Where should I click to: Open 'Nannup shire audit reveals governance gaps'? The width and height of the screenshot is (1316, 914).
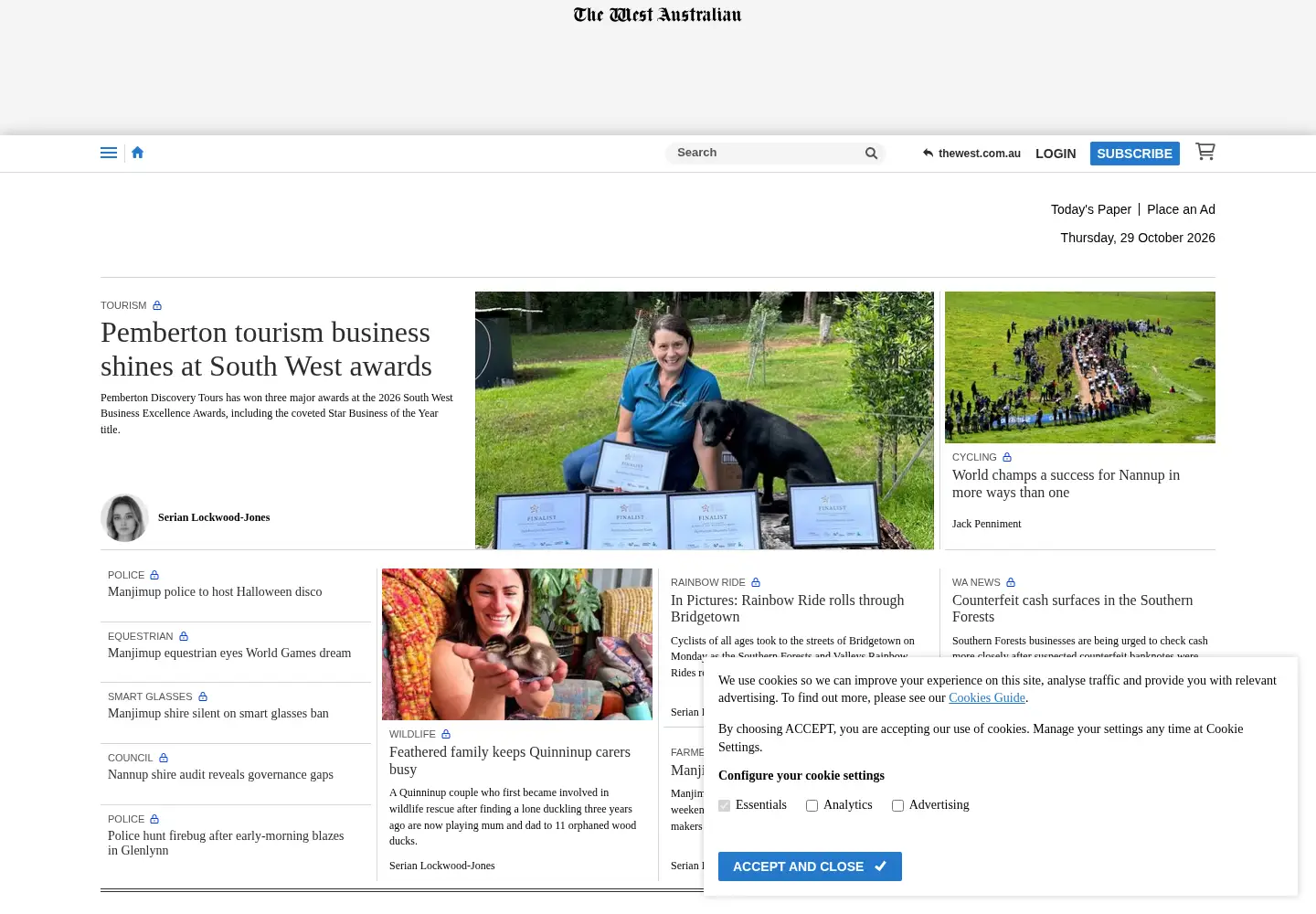pyautogui.click(x=220, y=774)
